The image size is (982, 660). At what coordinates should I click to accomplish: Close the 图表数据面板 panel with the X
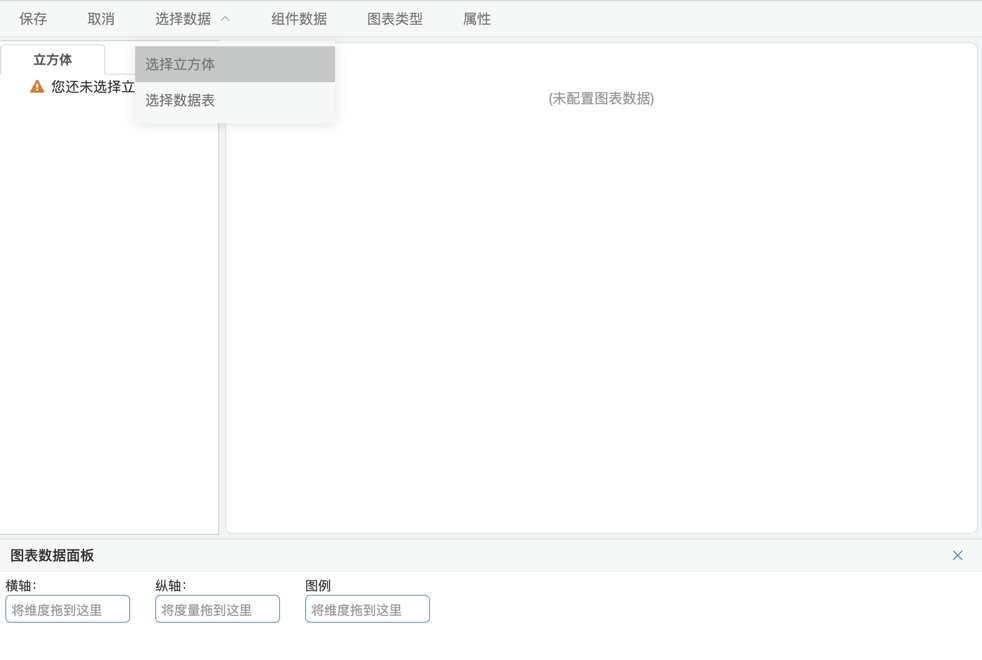click(957, 555)
